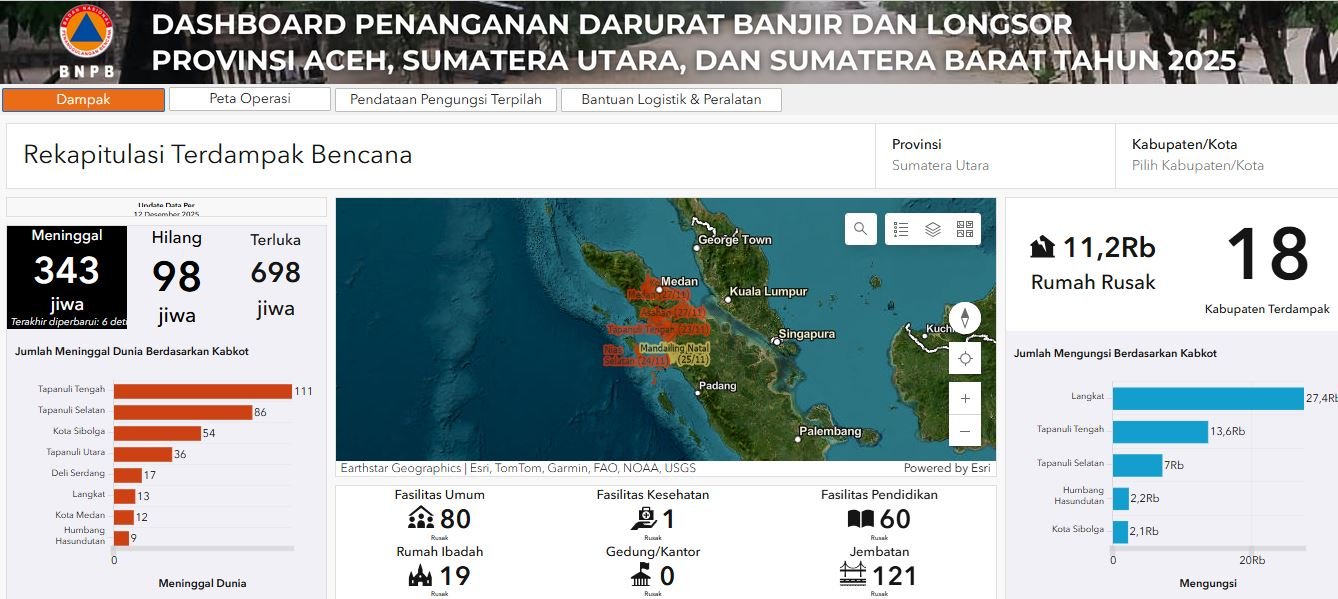Select the Dampak tab
1338x599 pixels.
click(x=83, y=100)
